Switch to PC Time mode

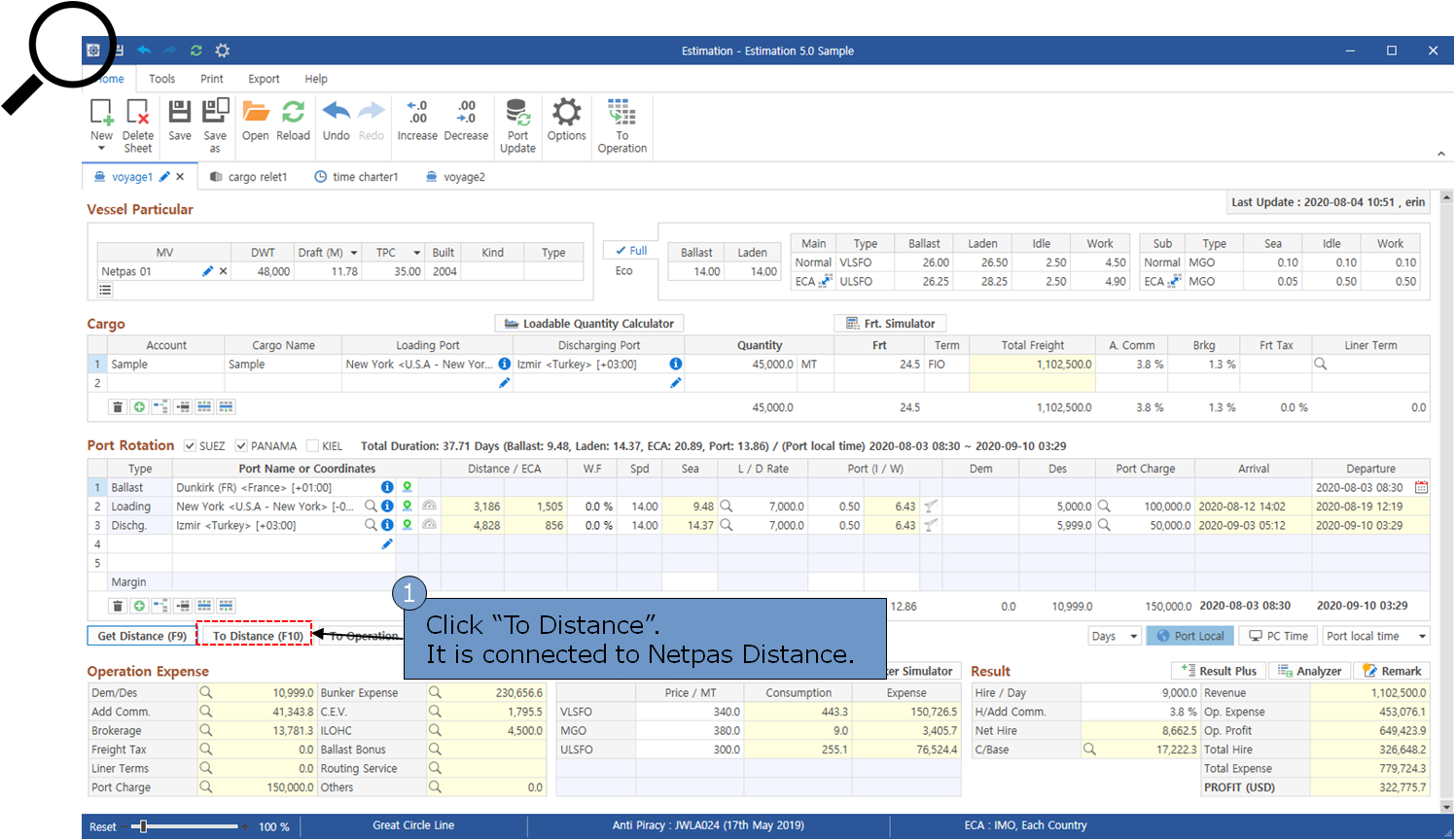pyautogui.click(x=1279, y=636)
